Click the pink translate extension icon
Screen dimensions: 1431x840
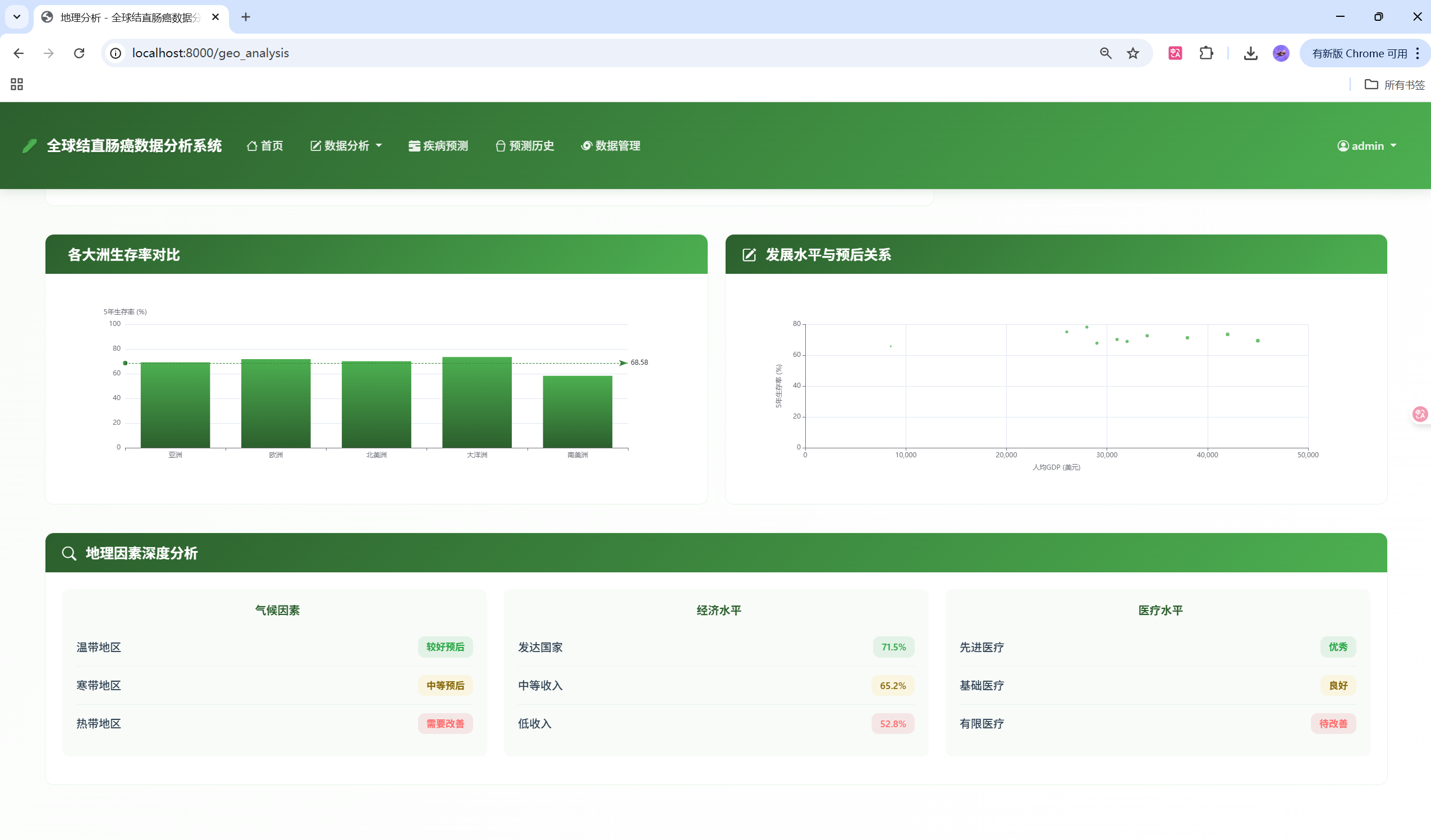[x=1175, y=53]
